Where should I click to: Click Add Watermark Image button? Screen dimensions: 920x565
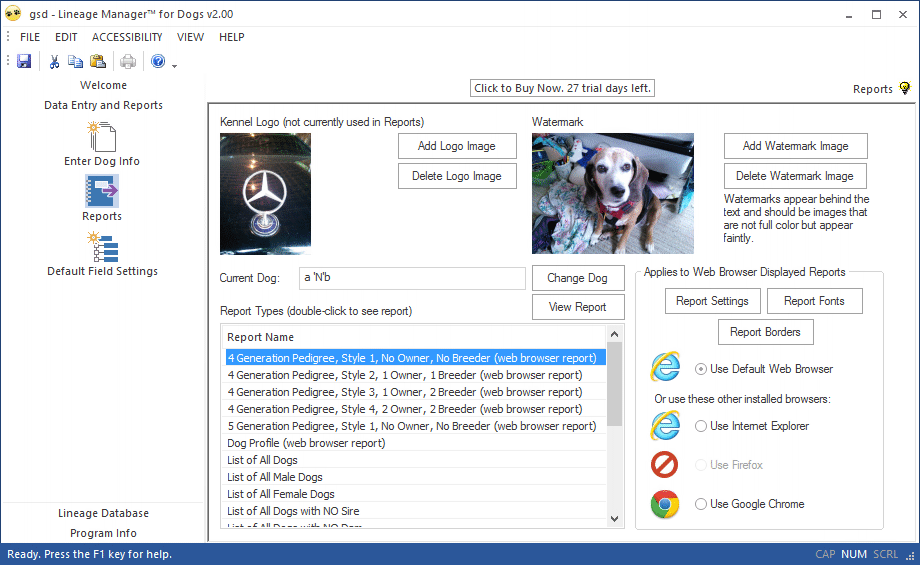point(796,146)
